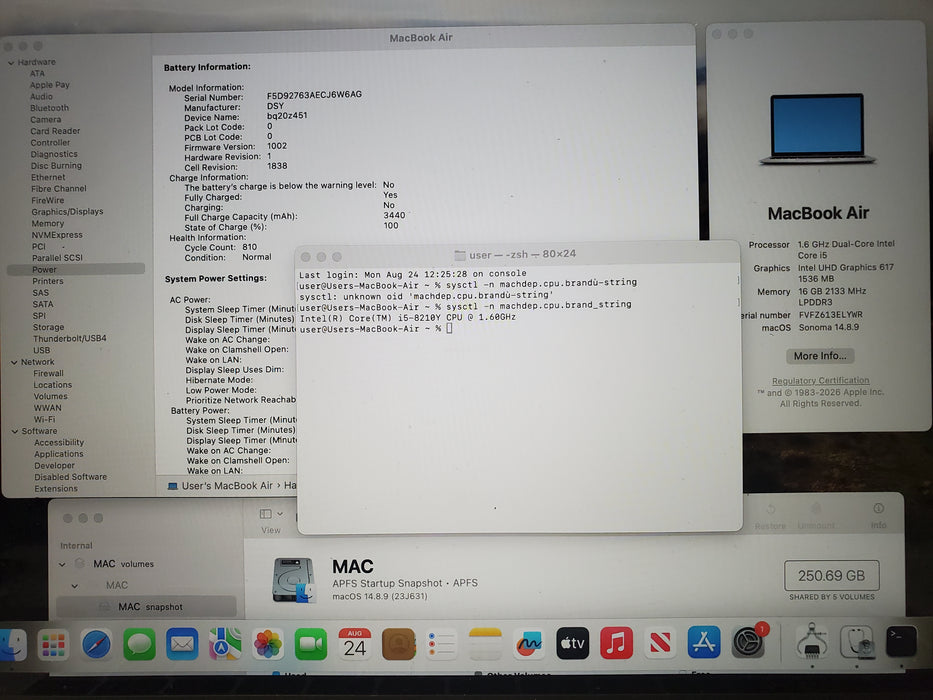The image size is (933, 700).
Task: Switch to Terminal via Dock icon
Action: pos(901,642)
